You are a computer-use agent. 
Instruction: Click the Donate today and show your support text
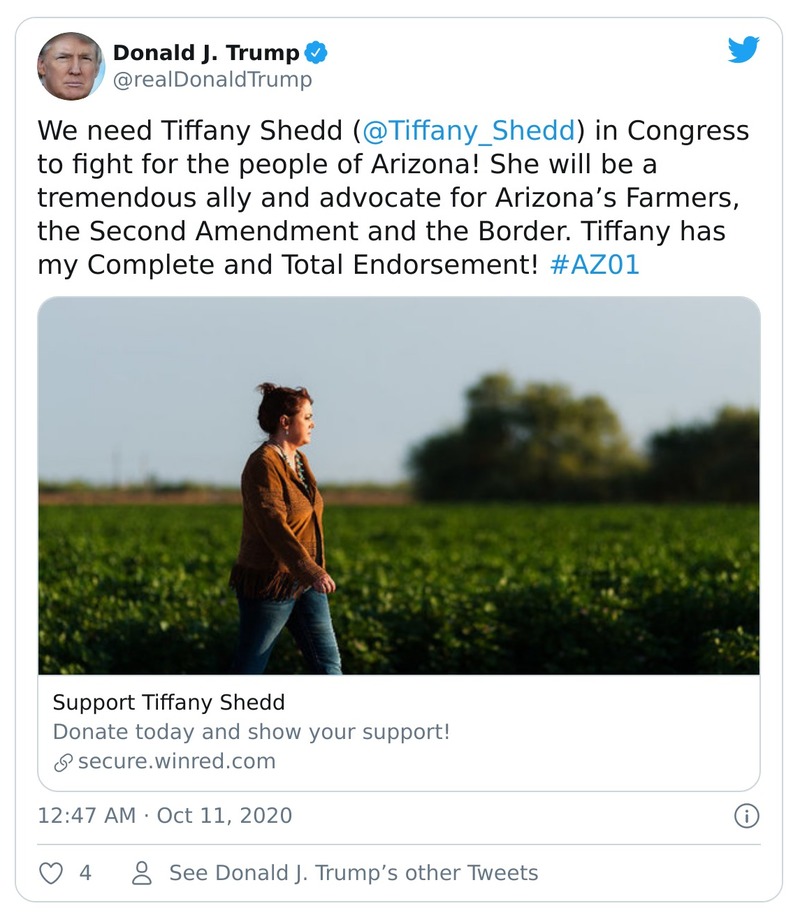point(251,732)
